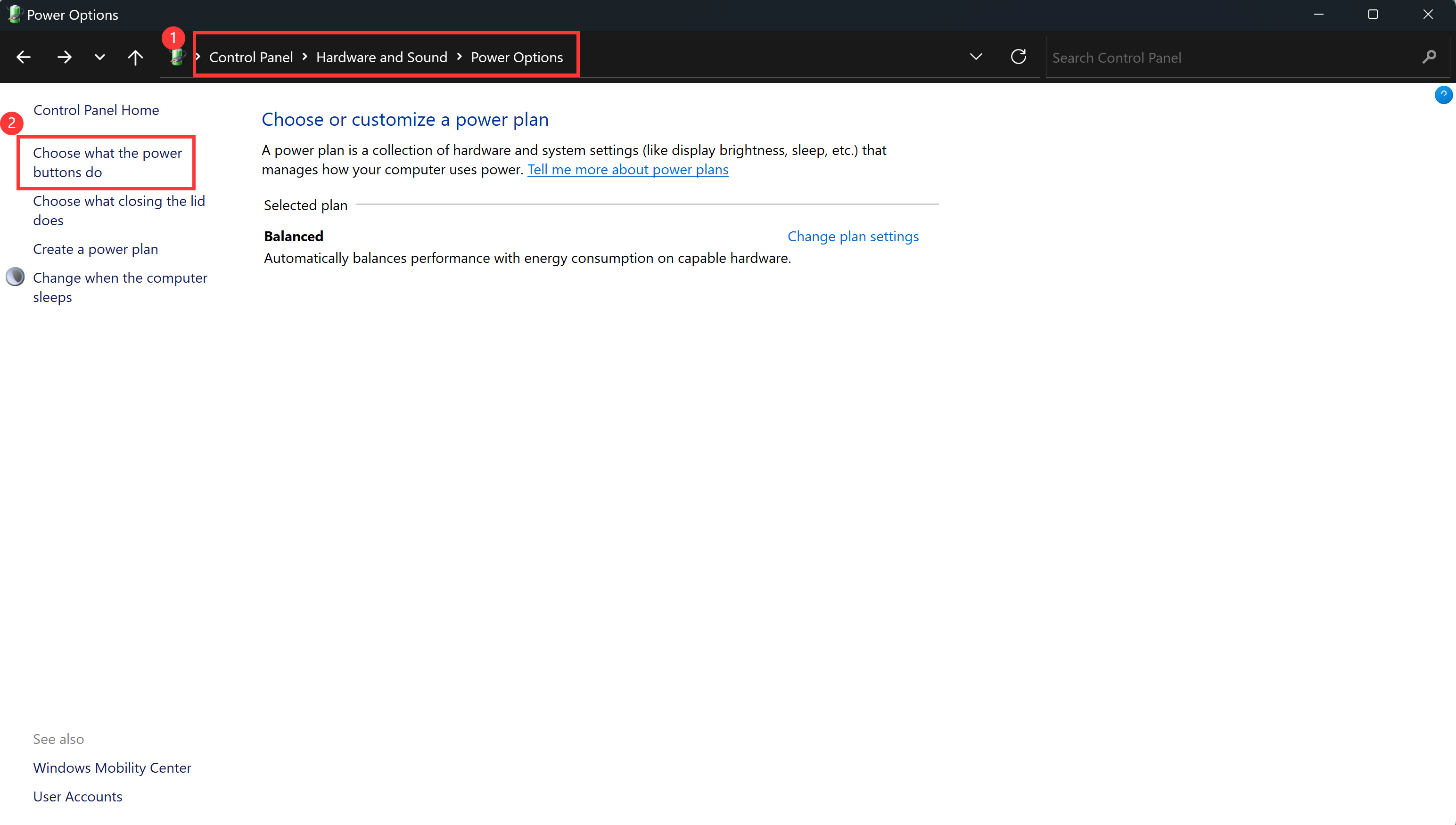Image resolution: width=1456 pixels, height=825 pixels.
Task: Expand chevron after Hardware and Sound breadcrumb
Action: (459, 57)
